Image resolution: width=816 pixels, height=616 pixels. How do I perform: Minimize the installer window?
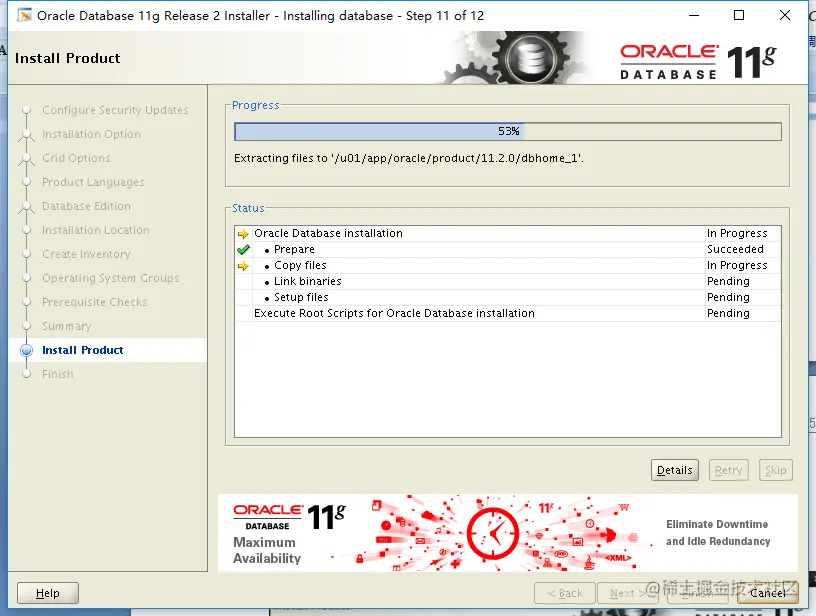[694, 16]
